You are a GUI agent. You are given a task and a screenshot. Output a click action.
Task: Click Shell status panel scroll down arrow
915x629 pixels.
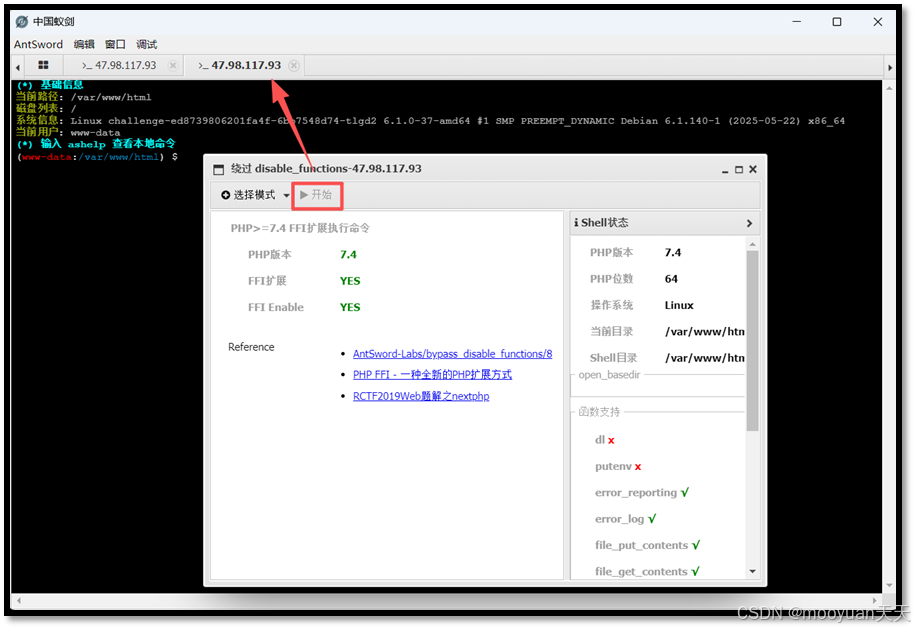pyautogui.click(x=752, y=571)
